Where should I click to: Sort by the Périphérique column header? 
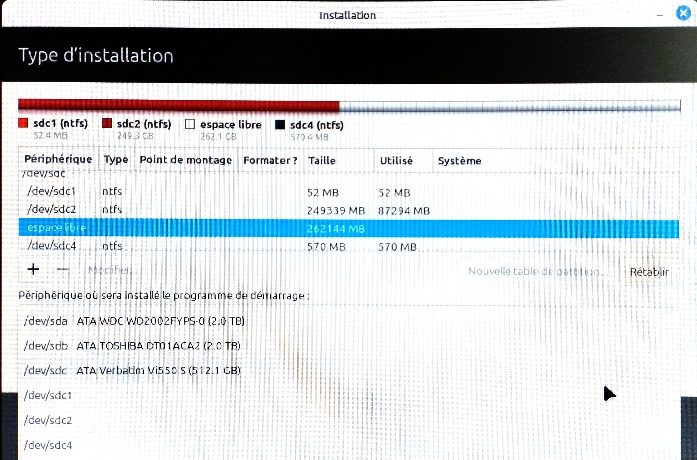58,161
